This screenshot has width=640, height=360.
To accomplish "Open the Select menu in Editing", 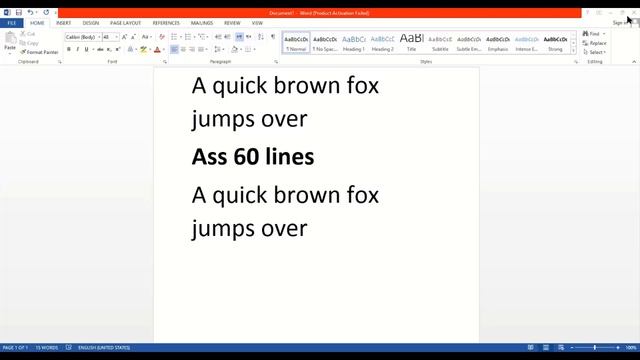I will coord(594,52).
